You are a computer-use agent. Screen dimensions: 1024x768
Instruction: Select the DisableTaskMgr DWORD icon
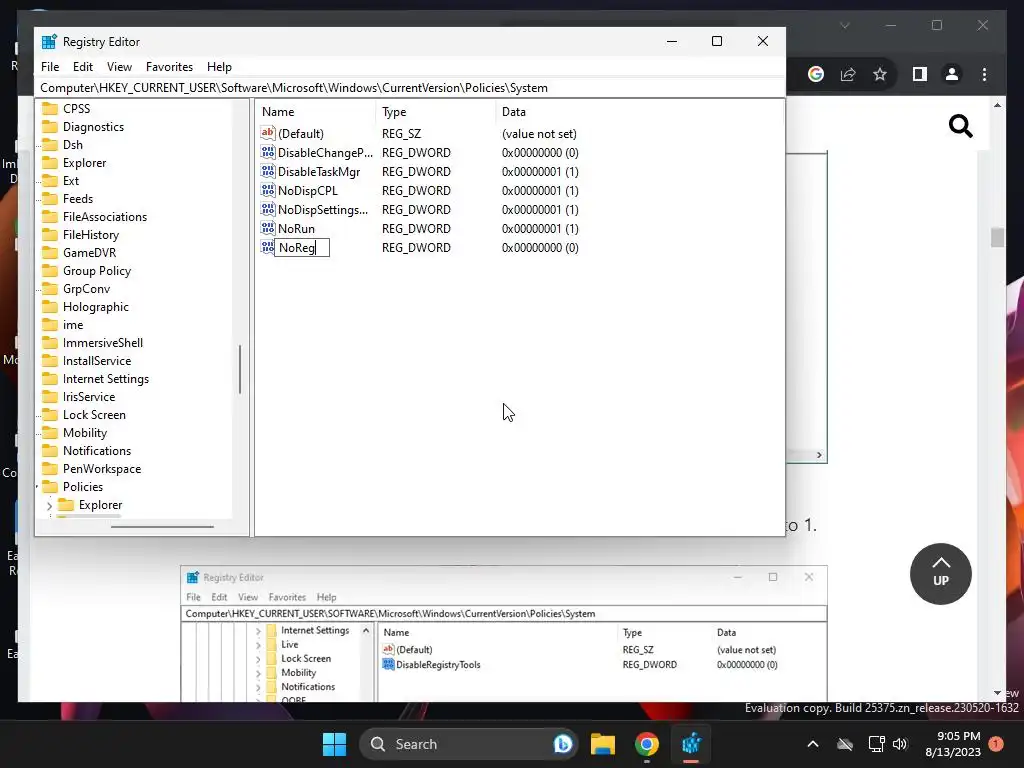268,171
